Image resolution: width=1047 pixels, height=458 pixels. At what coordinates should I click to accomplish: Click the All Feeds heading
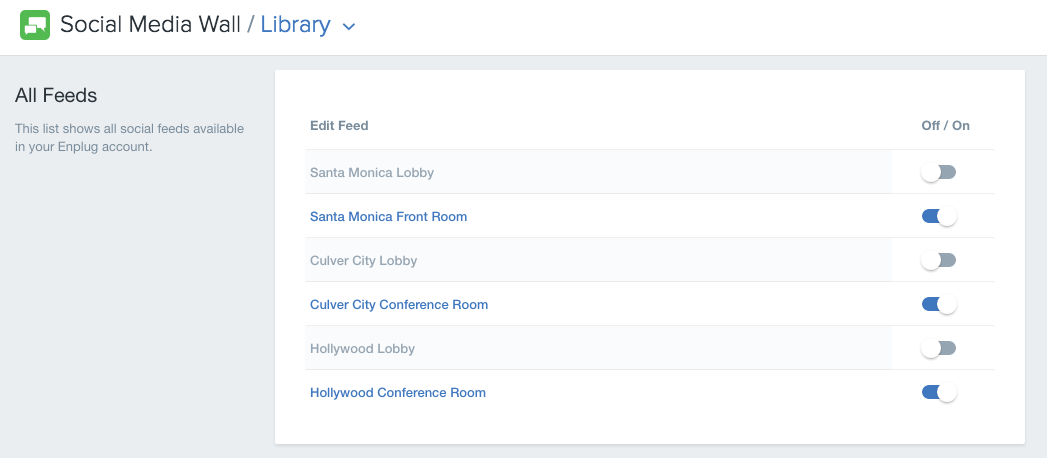coord(56,95)
